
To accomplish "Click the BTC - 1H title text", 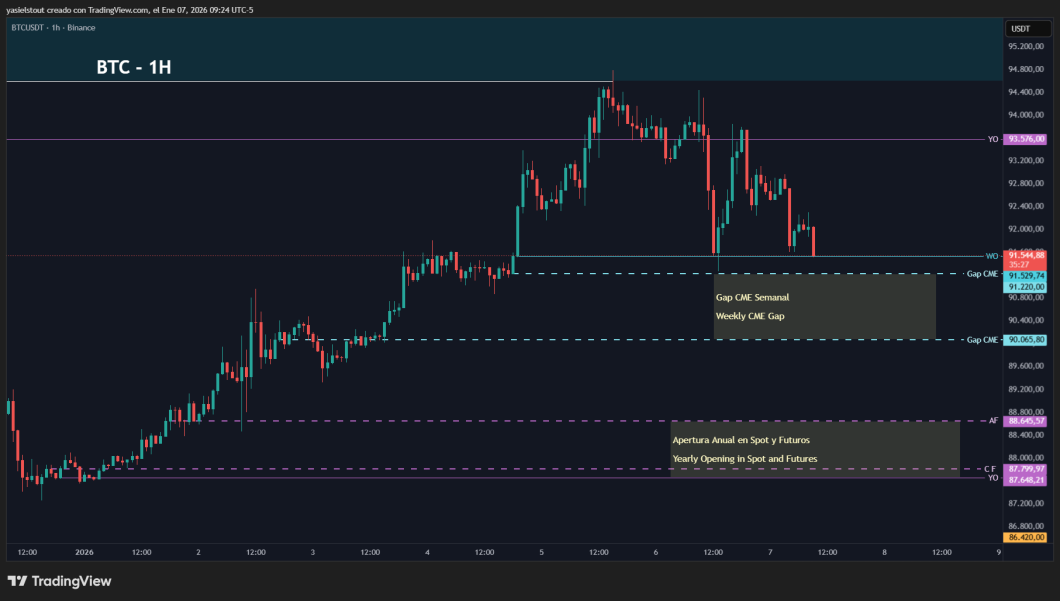I will [134, 67].
